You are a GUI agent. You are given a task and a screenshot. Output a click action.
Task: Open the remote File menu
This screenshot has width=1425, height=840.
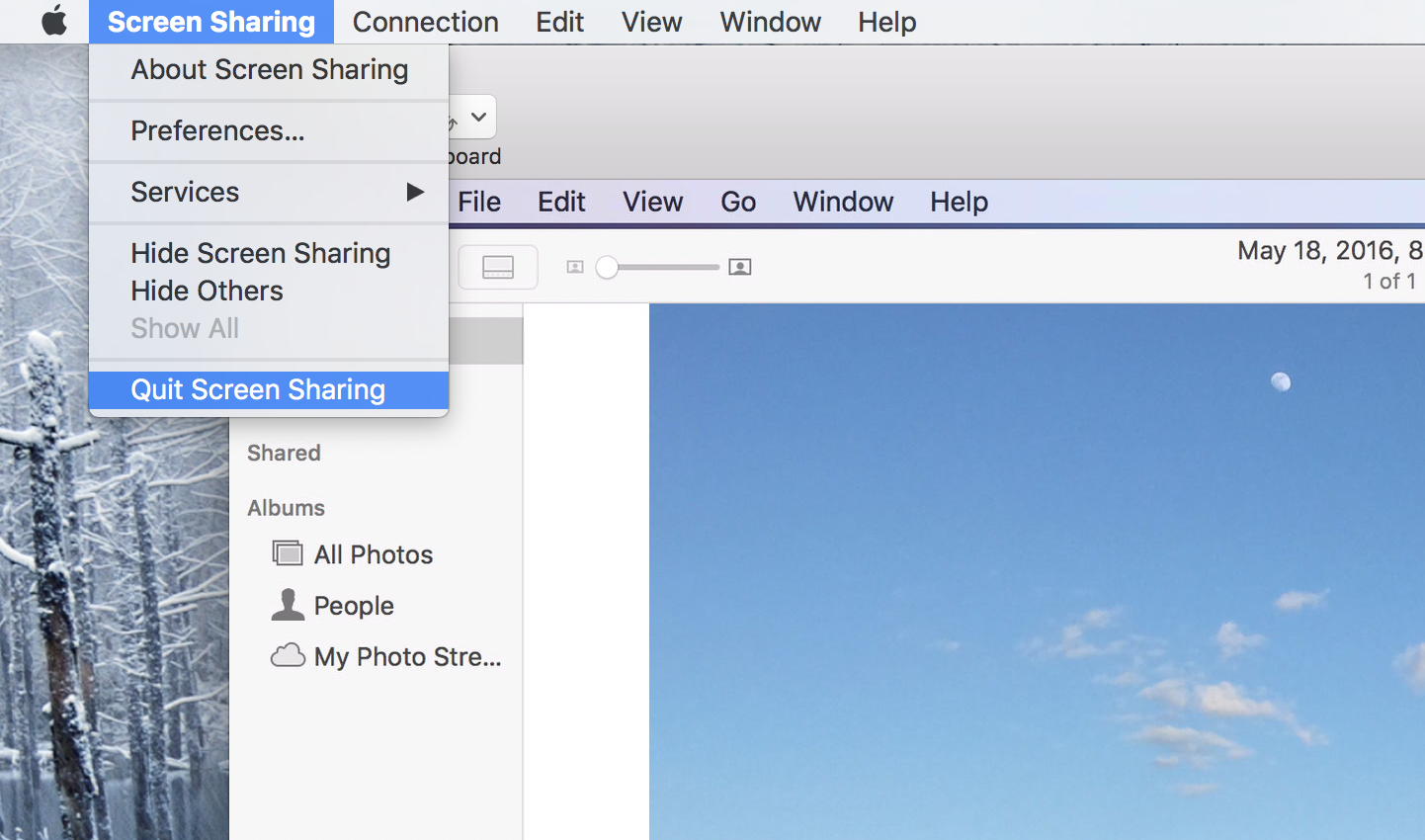(x=479, y=202)
